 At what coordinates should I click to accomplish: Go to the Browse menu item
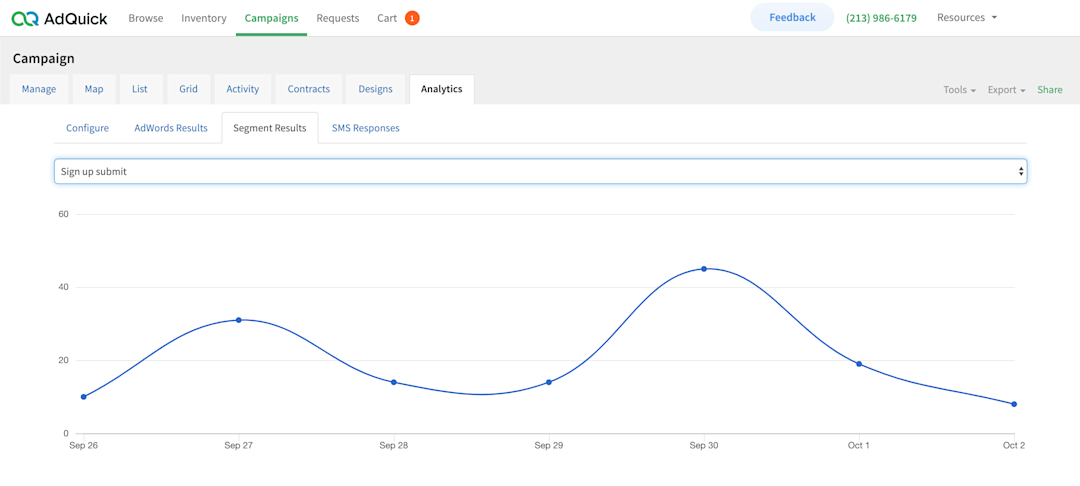(146, 18)
